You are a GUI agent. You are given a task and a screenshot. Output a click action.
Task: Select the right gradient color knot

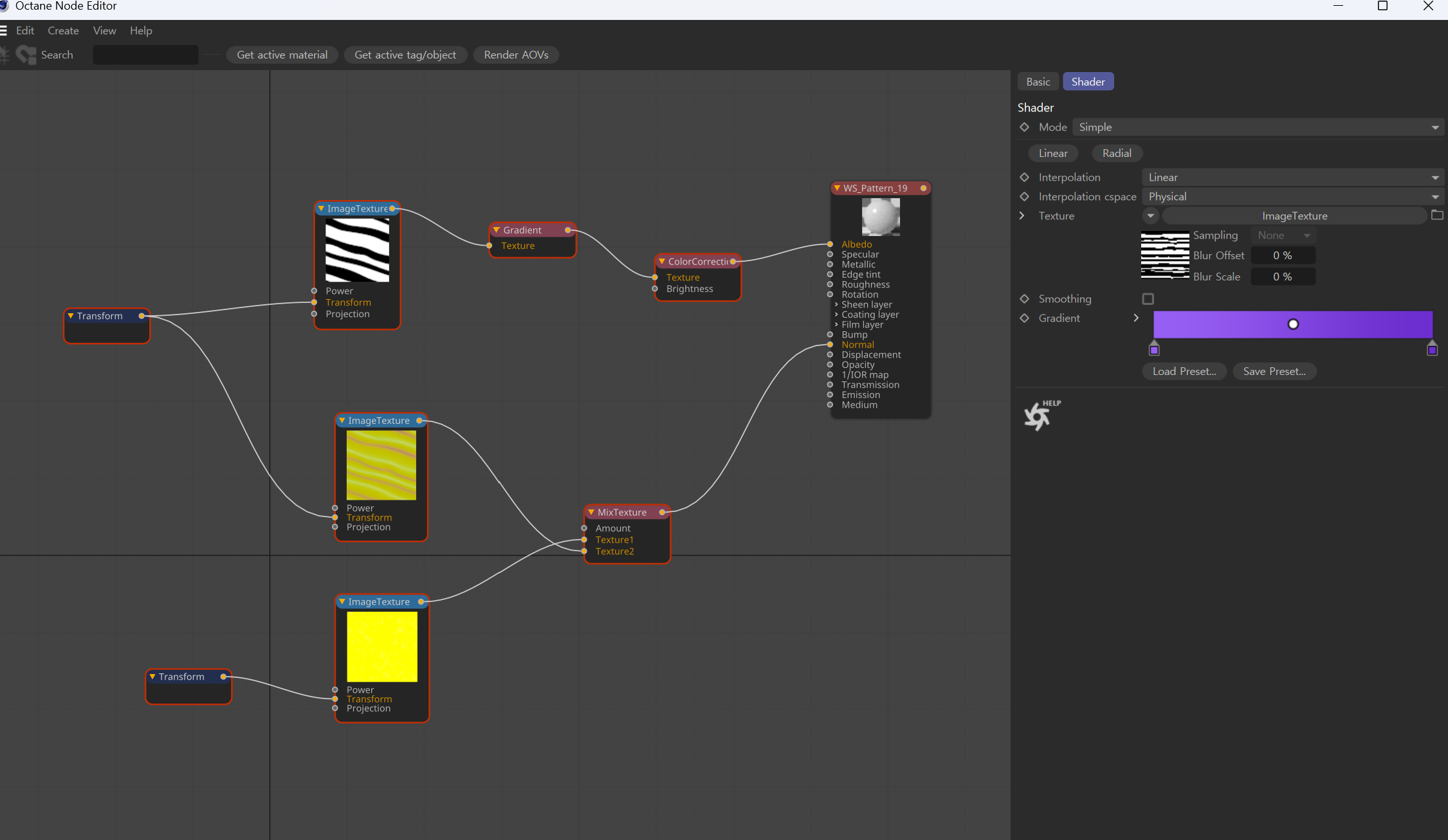(x=1432, y=349)
